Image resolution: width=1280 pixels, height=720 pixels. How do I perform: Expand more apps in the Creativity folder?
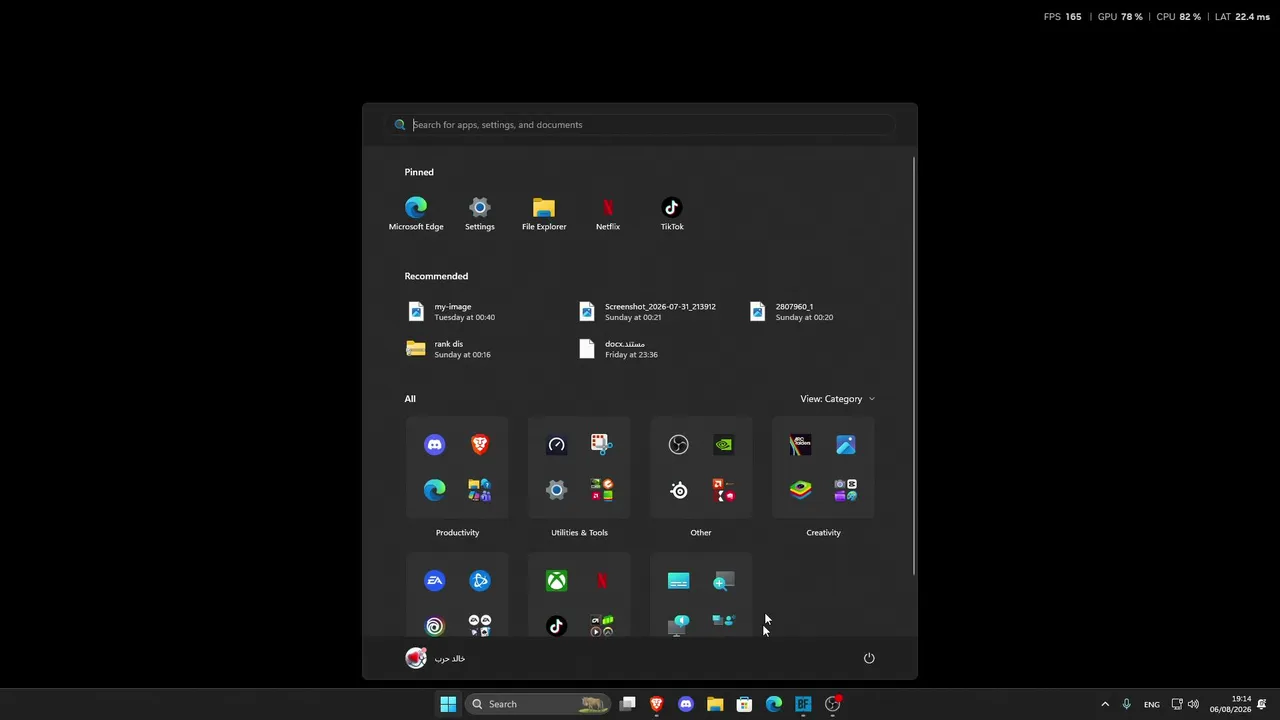(846, 490)
